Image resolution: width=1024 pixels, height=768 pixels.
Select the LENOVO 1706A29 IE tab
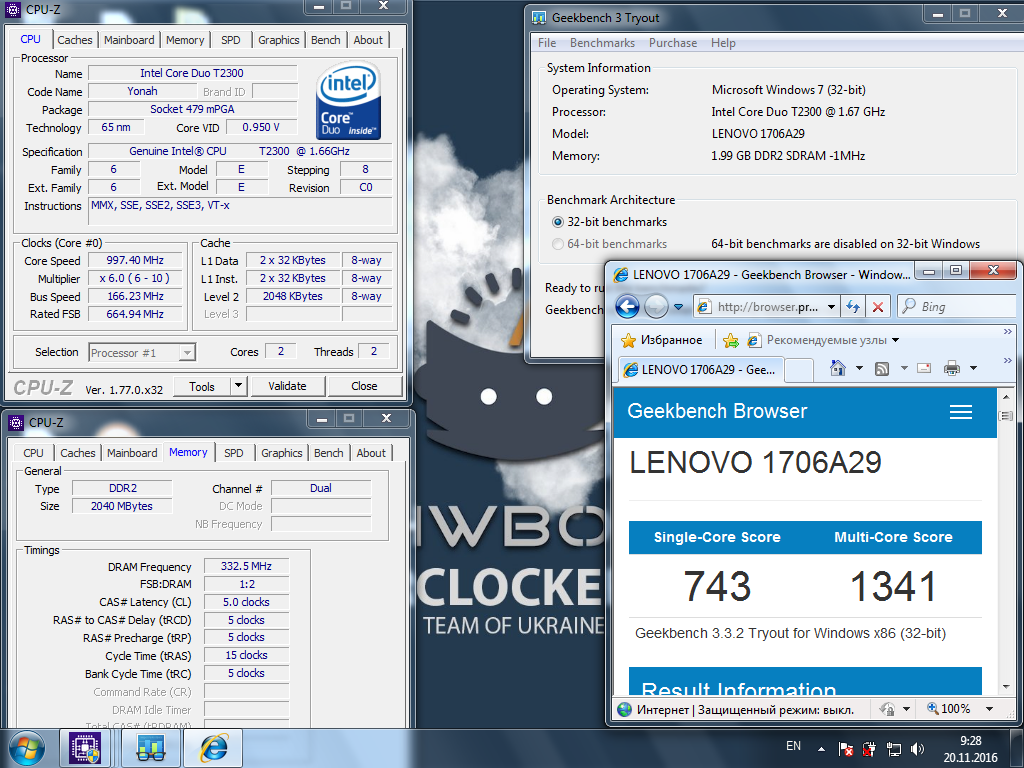click(x=701, y=370)
